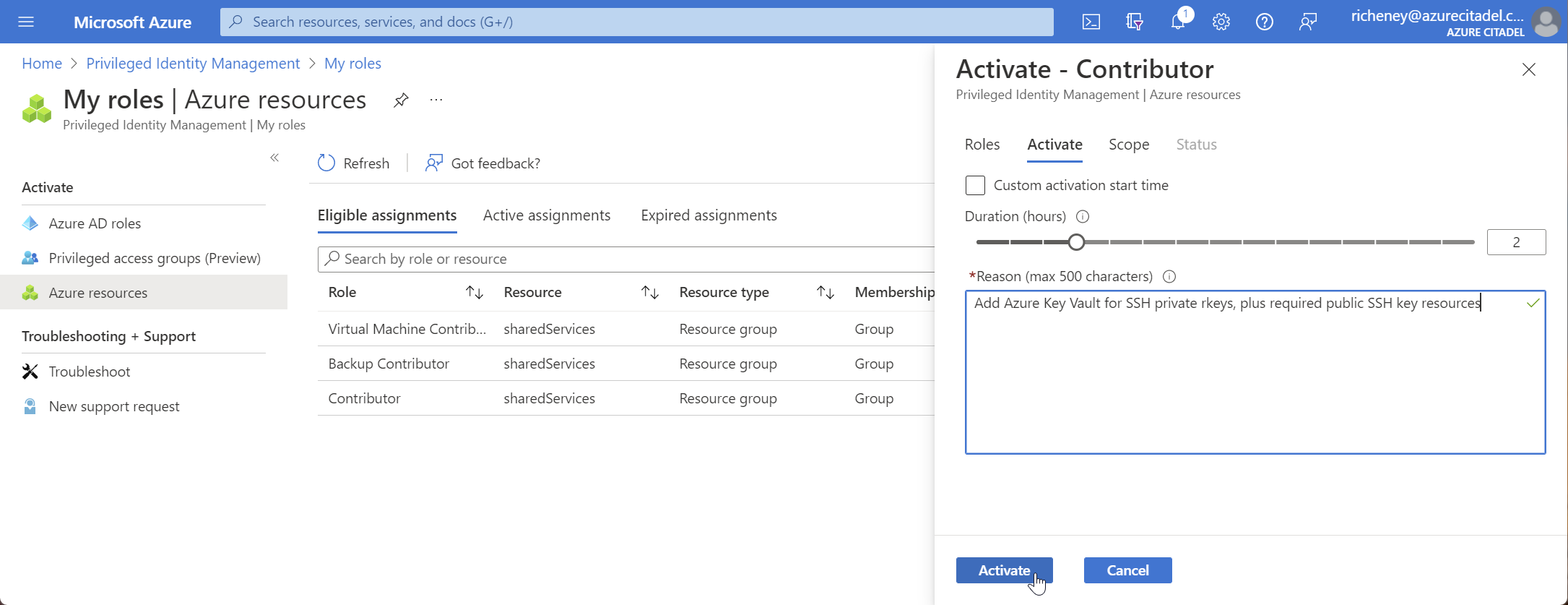The image size is (1568, 605).
Task: Open the portal hamburger menu
Action: coord(26,22)
